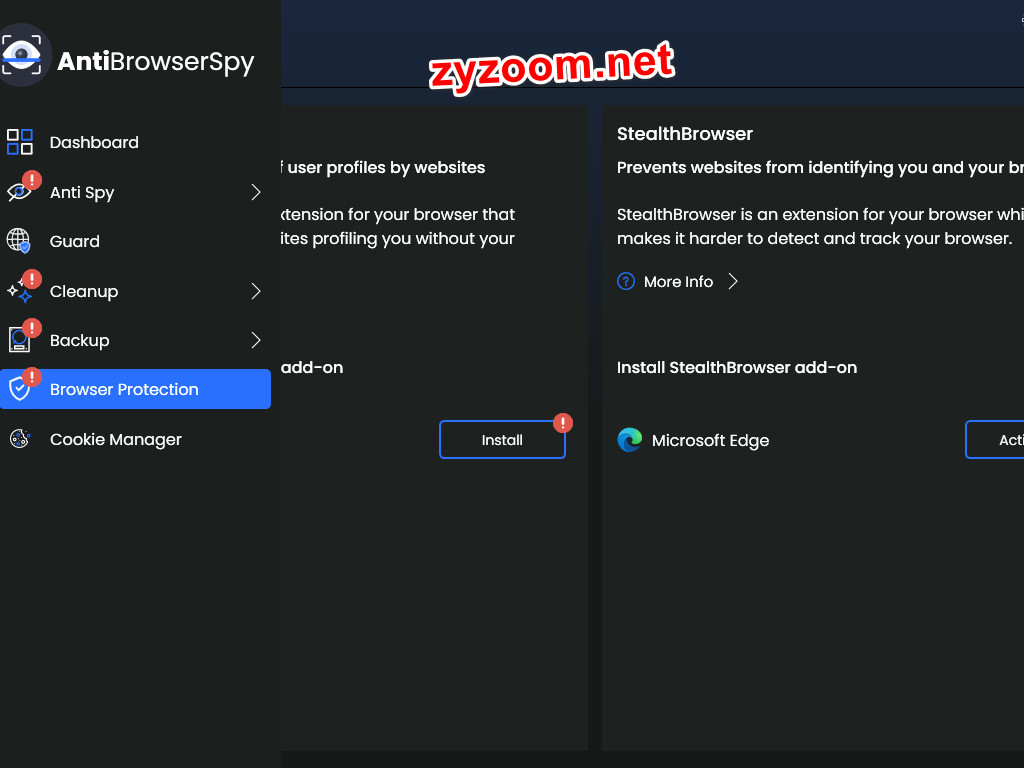Click 'makes it harder to detect' description

pyautogui.click(x=814, y=238)
